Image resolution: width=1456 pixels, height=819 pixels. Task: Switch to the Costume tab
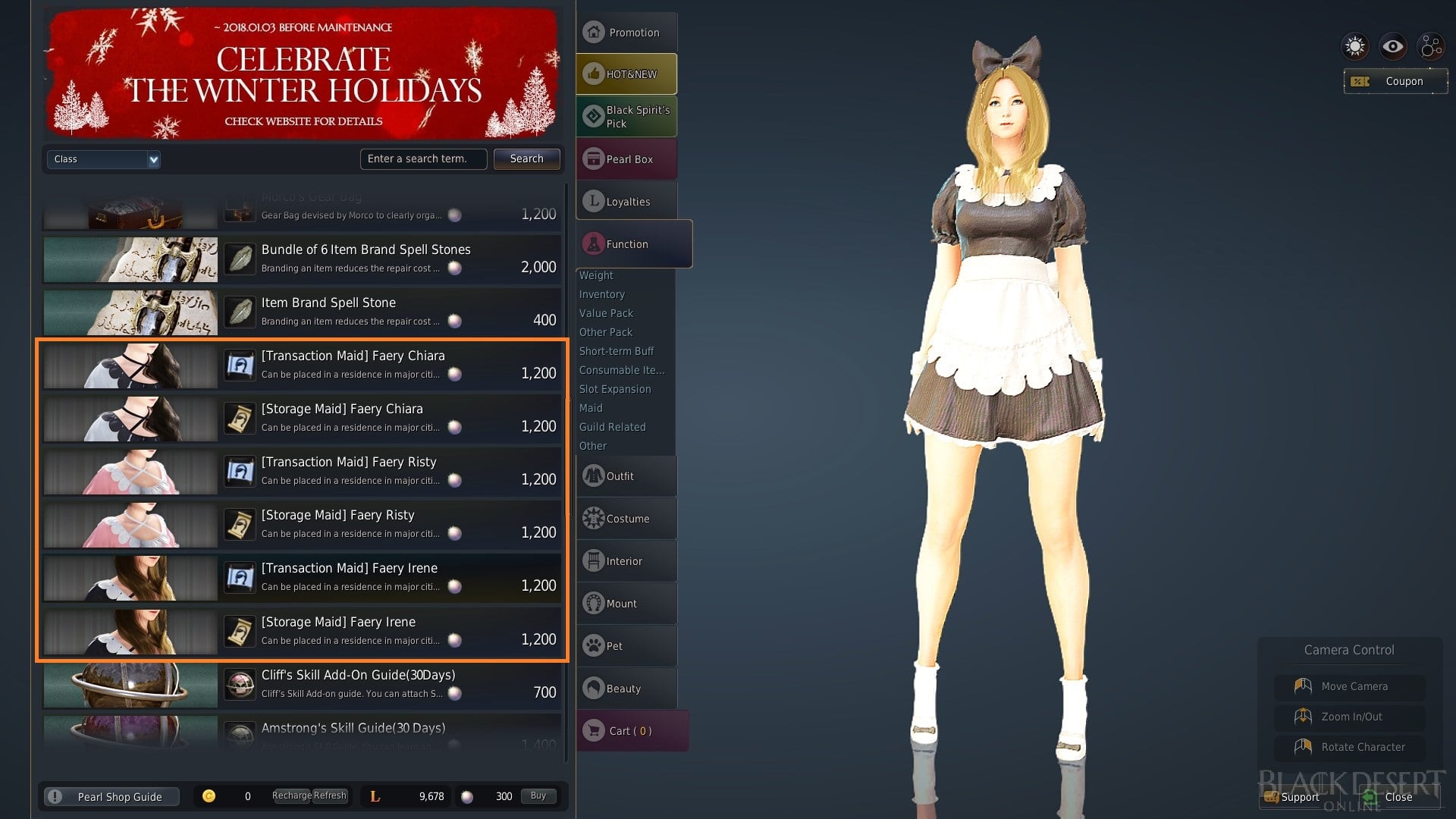click(627, 518)
